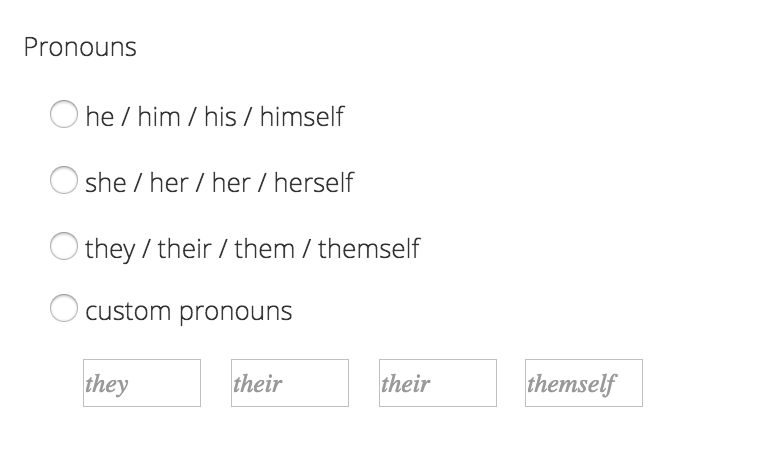Click the "she / her / her / herself" label text
Viewport: 758px width, 450px height.
coord(219,182)
